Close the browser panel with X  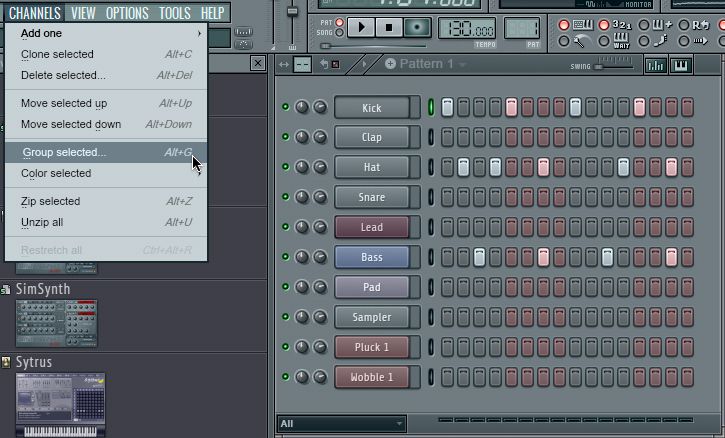pyautogui.click(x=258, y=63)
